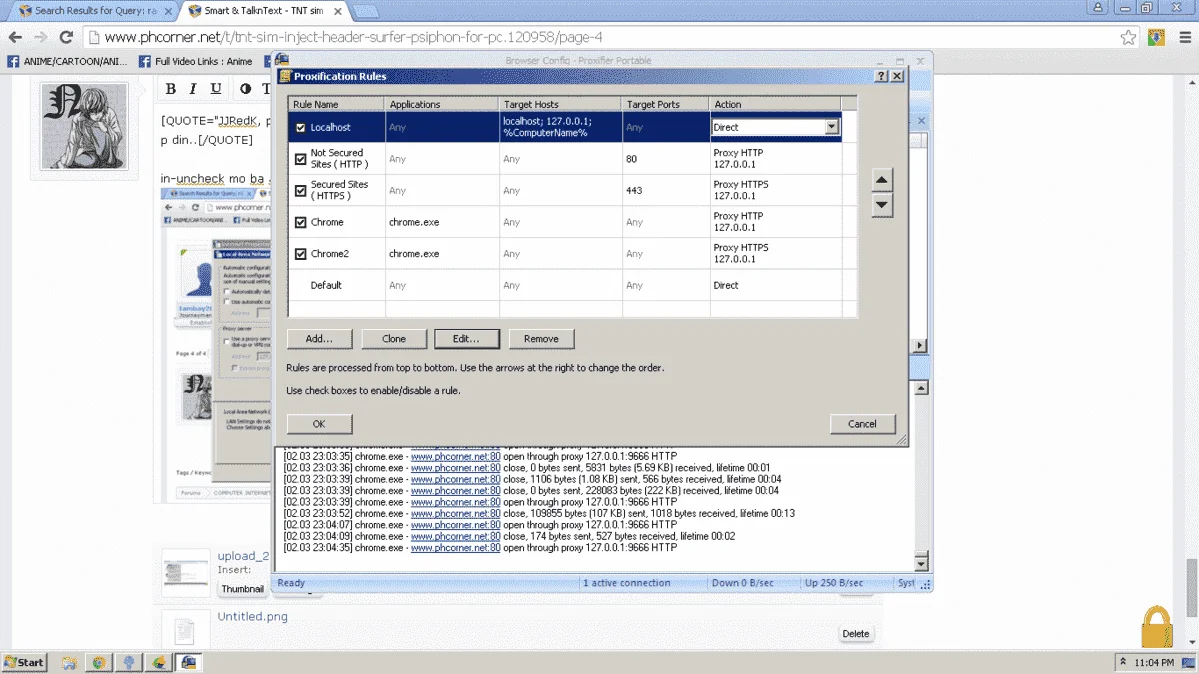Sort by Target Hosts column header
This screenshot has width=1199, height=674.
tap(561, 104)
